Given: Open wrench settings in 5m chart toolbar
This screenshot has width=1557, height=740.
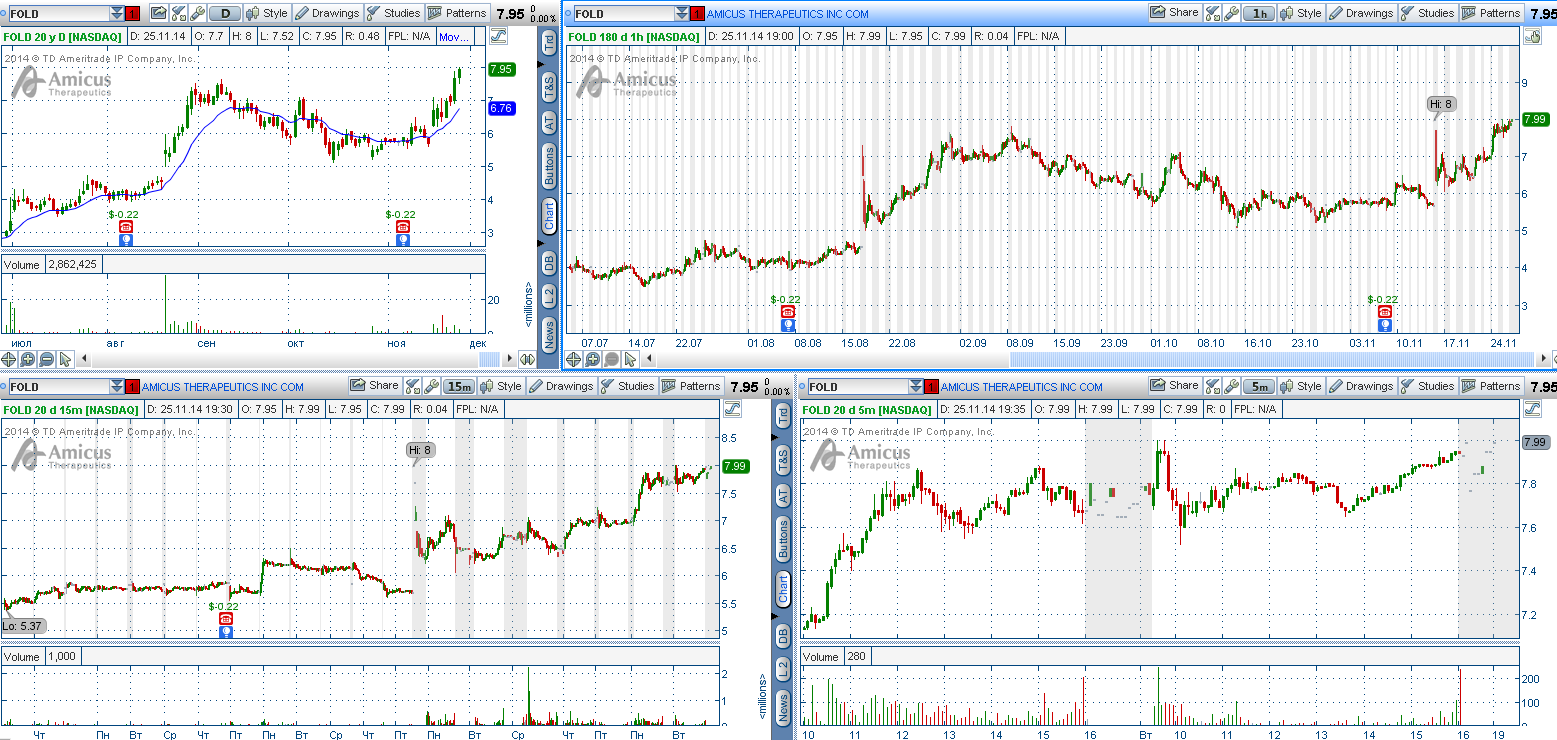Looking at the screenshot, I should pyautogui.click(x=1232, y=386).
